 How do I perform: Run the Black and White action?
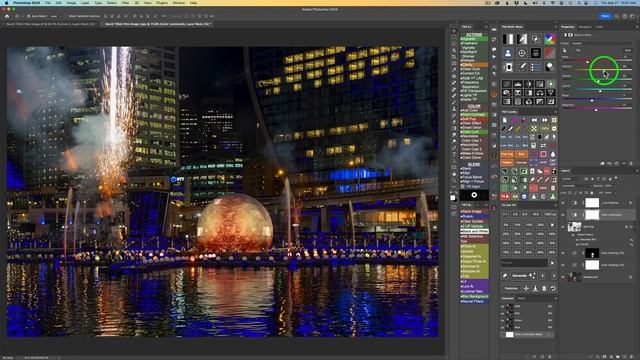tap(474, 231)
